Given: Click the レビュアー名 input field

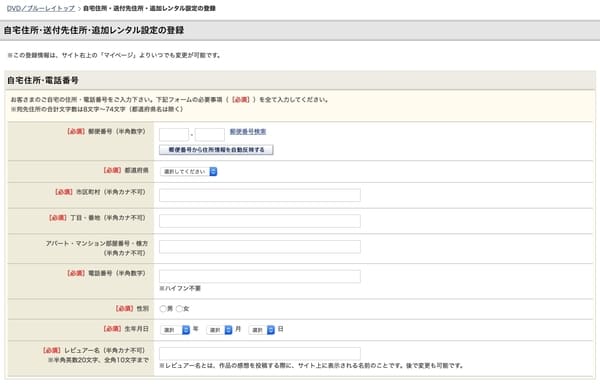Looking at the screenshot, I should coord(260,353).
